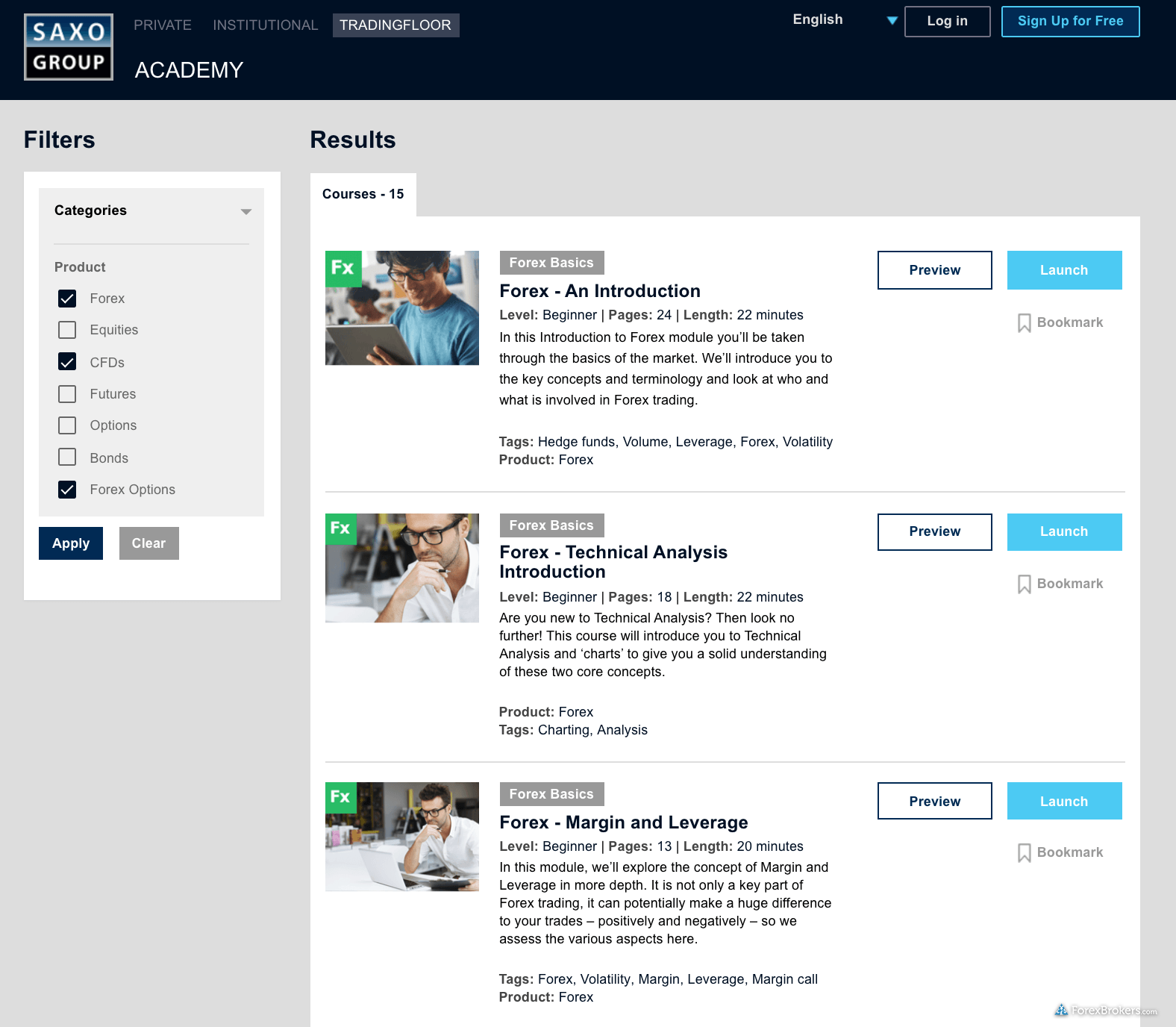1176x1027 pixels.
Task: Launch the Technical Analysis Introduction course
Action: coord(1065,532)
